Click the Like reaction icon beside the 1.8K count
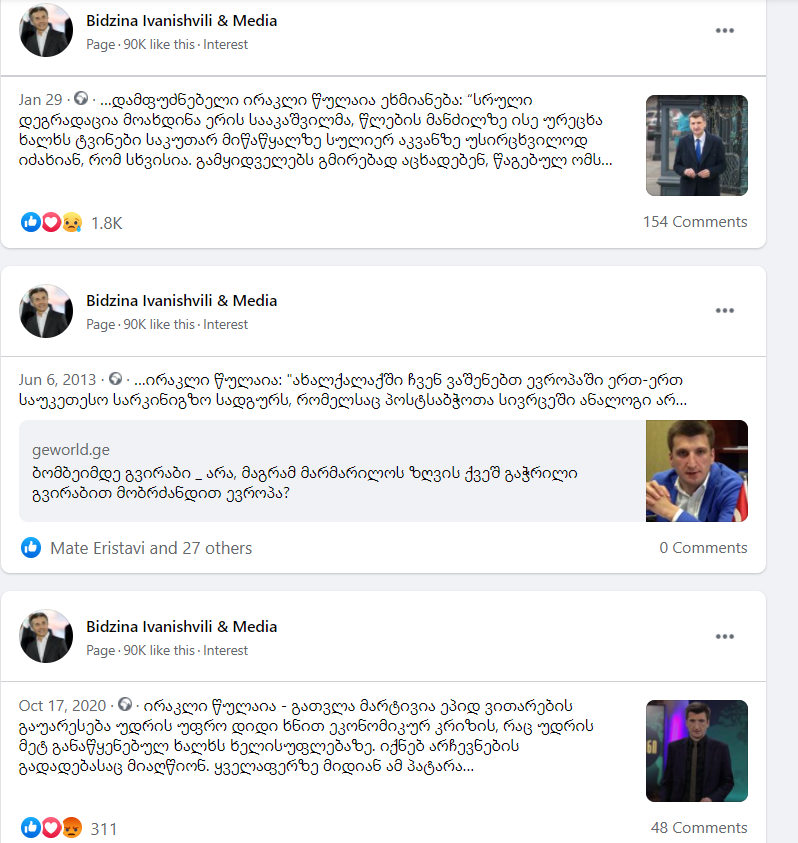This screenshot has height=843, width=798. coord(31,222)
